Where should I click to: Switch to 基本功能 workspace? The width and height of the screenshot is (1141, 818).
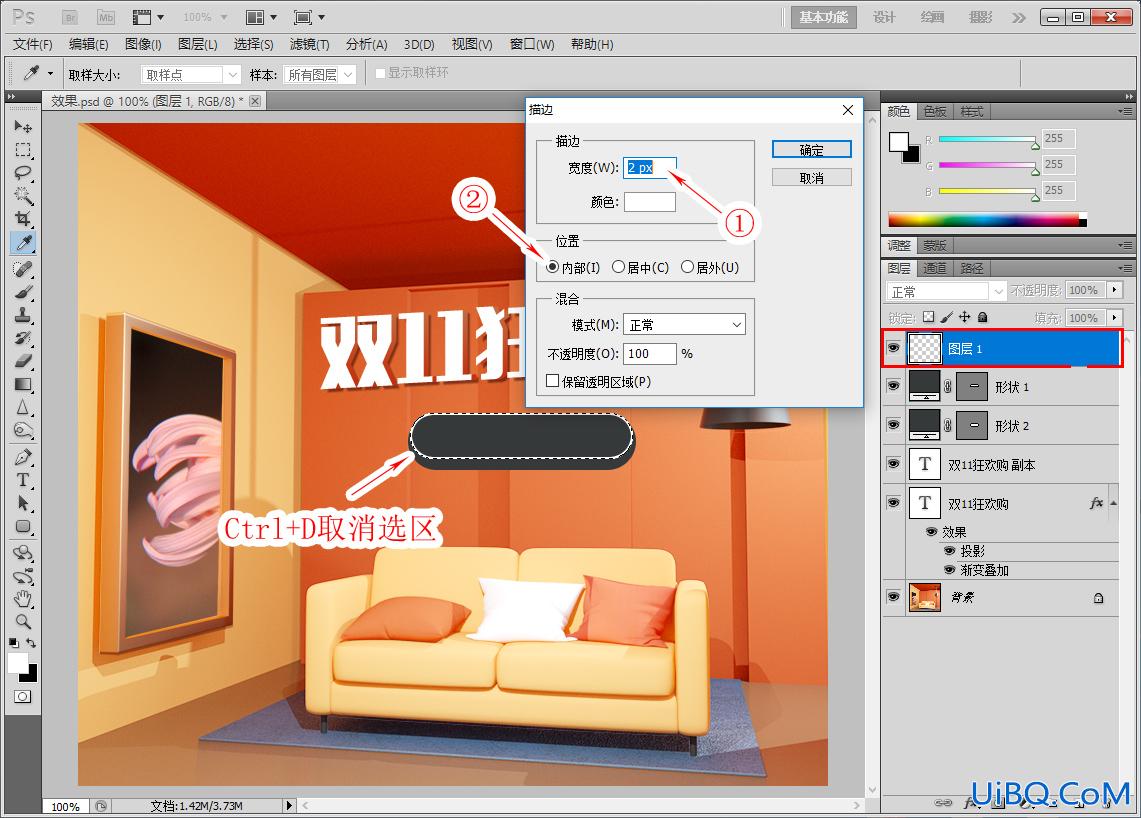coord(824,17)
